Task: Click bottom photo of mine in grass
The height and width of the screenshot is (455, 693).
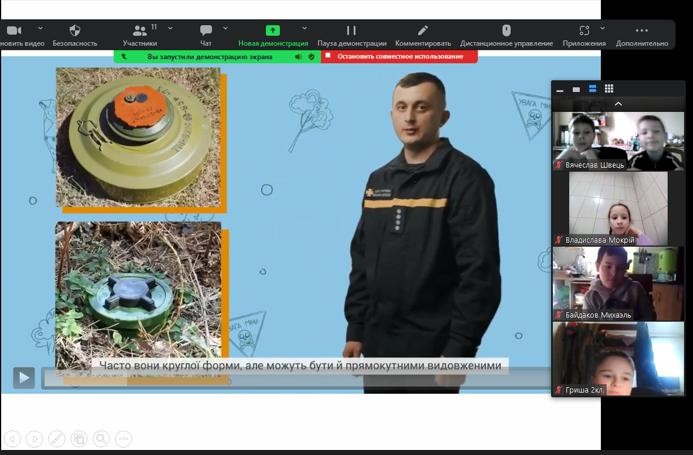Action: click(138, 295)
